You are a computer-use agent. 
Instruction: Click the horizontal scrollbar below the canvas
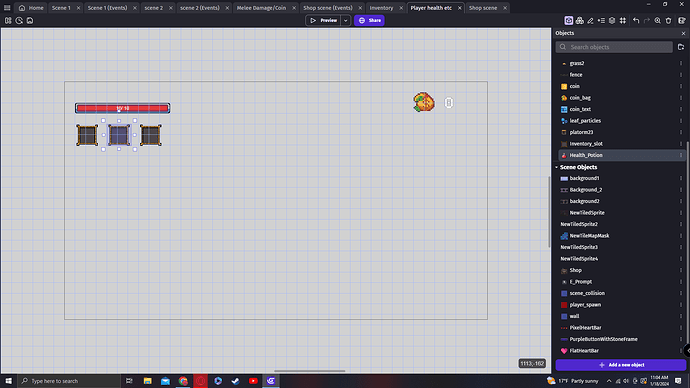click(x=309, y=371)
